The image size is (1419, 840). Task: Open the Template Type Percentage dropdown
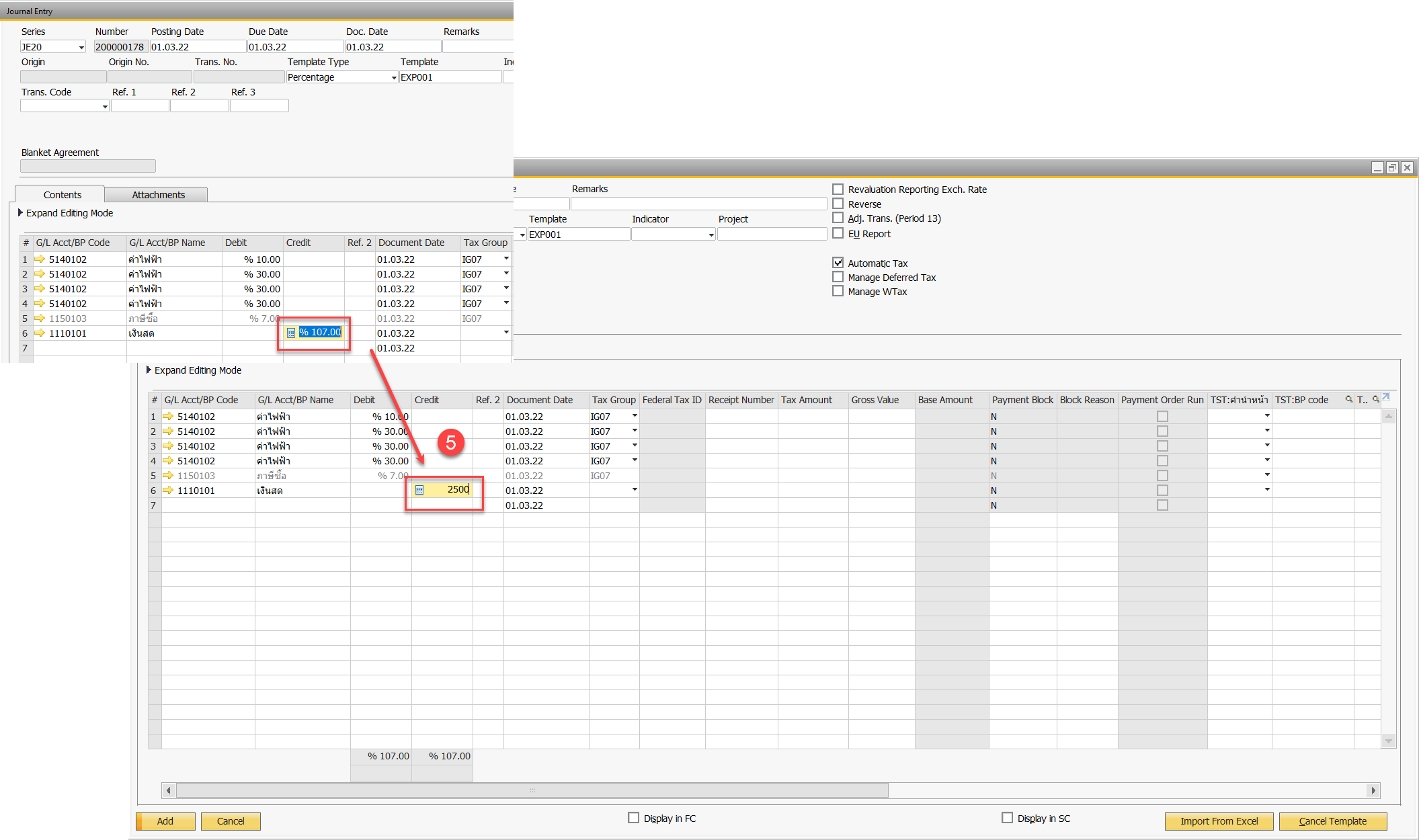pyautogui.click(x=394, y=78)
